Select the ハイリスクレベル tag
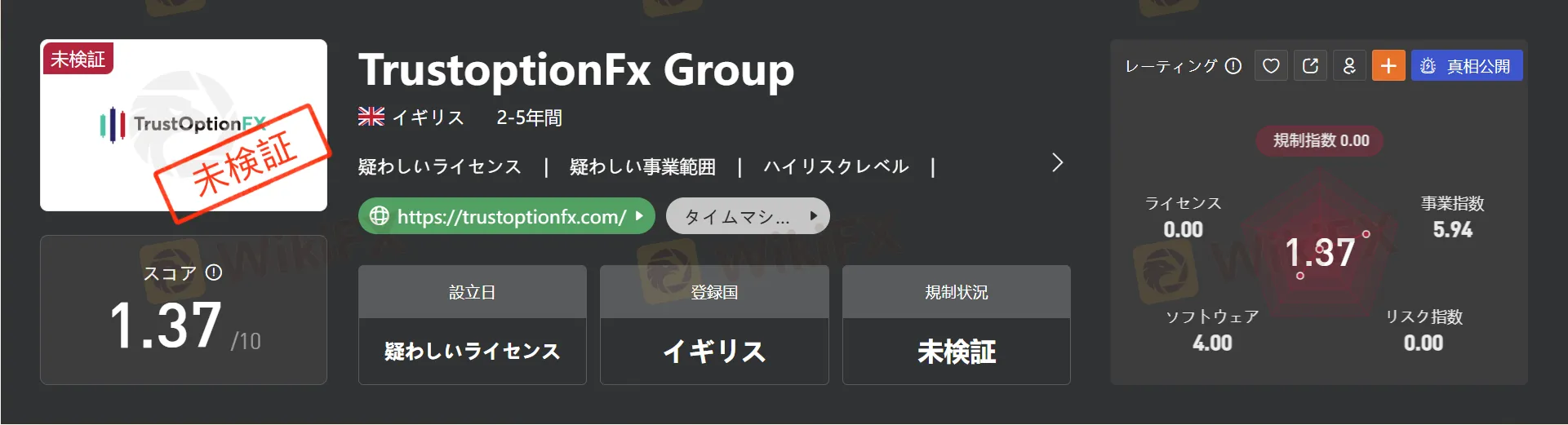 tap(836, 166)
